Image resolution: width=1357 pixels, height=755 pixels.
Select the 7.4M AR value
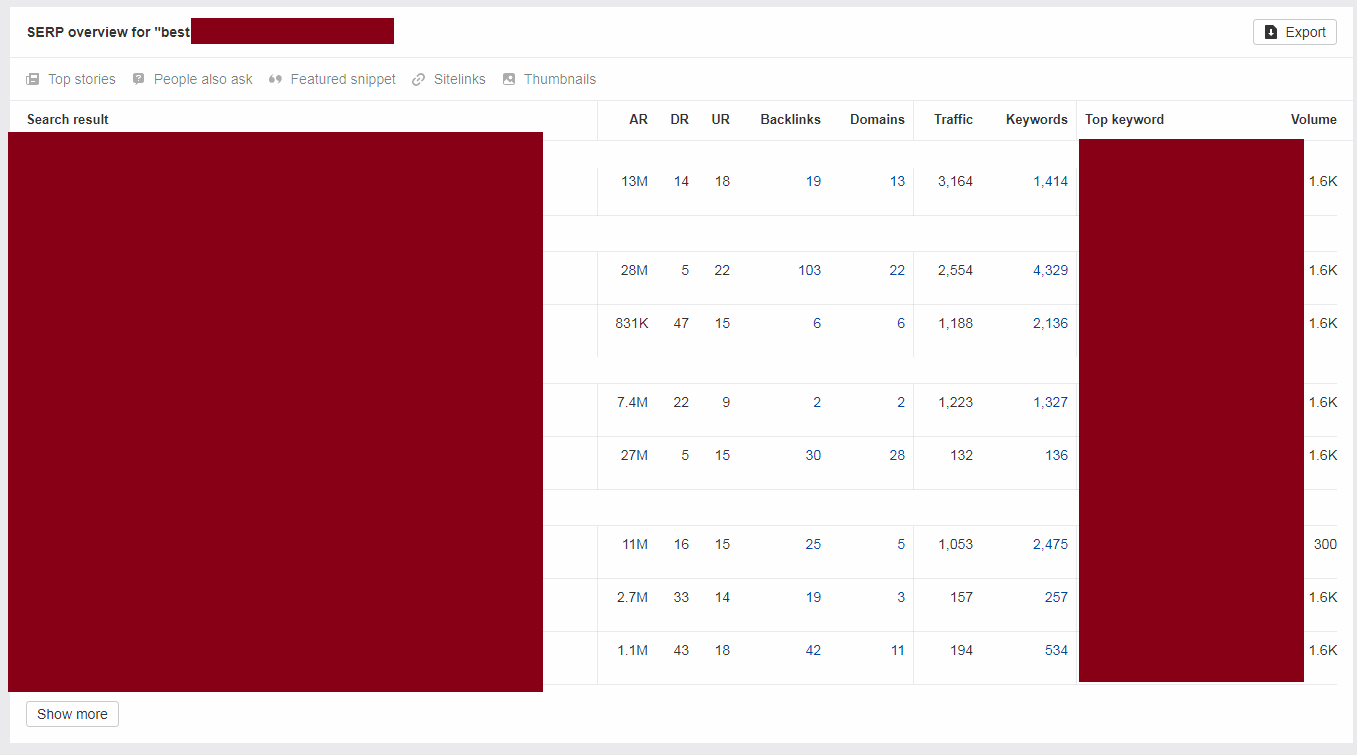[632, 402]
